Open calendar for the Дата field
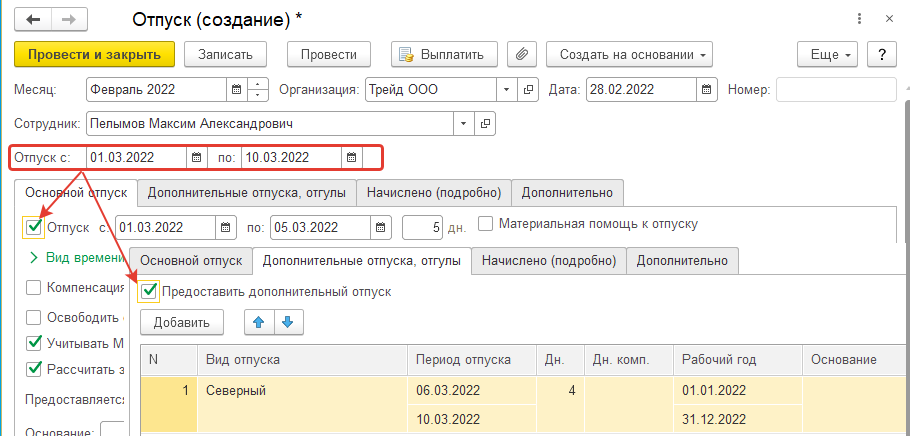910x436 pixels. point(707,89)
